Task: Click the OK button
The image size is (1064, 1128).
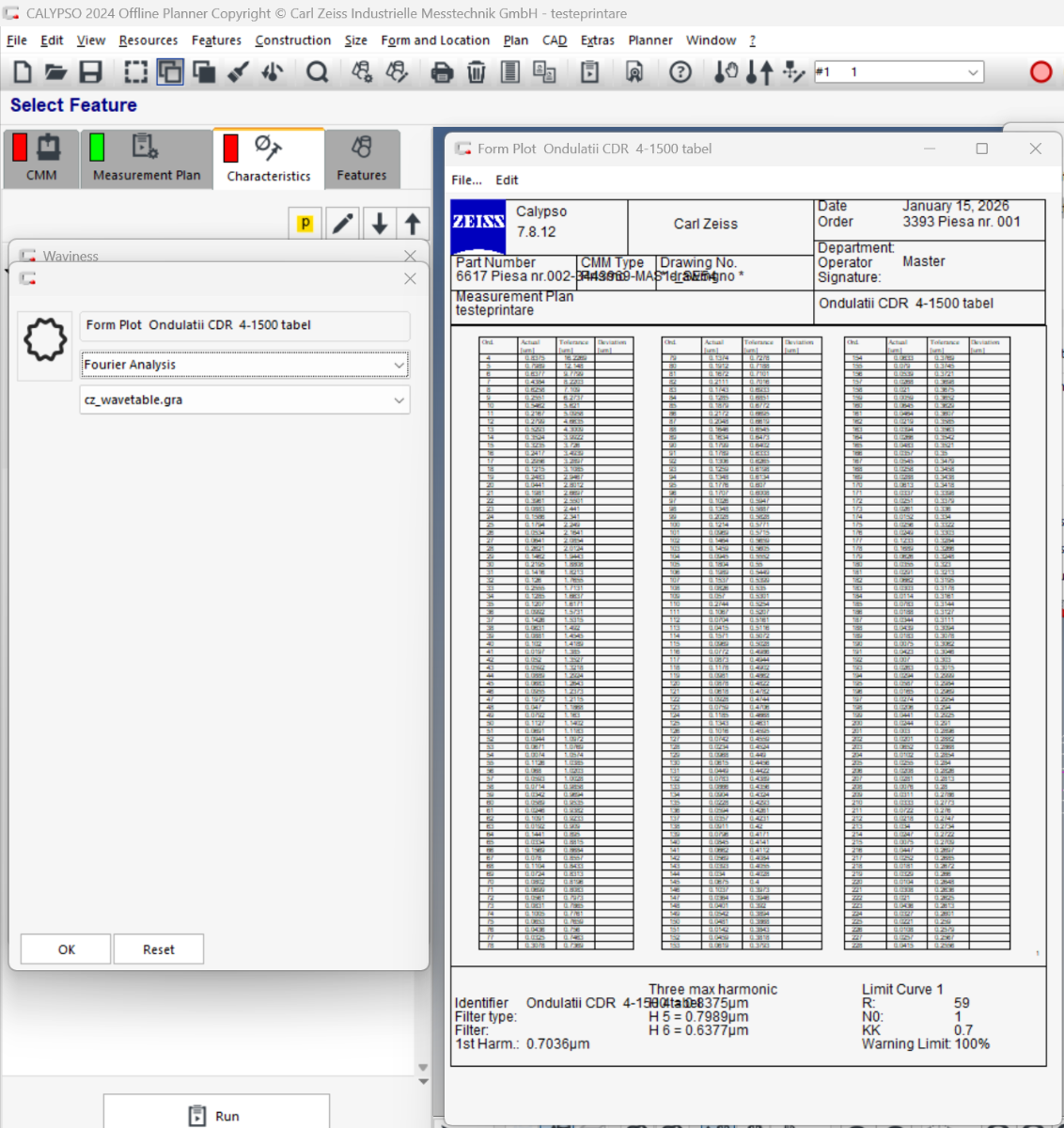Action: (x=66, y=949)
